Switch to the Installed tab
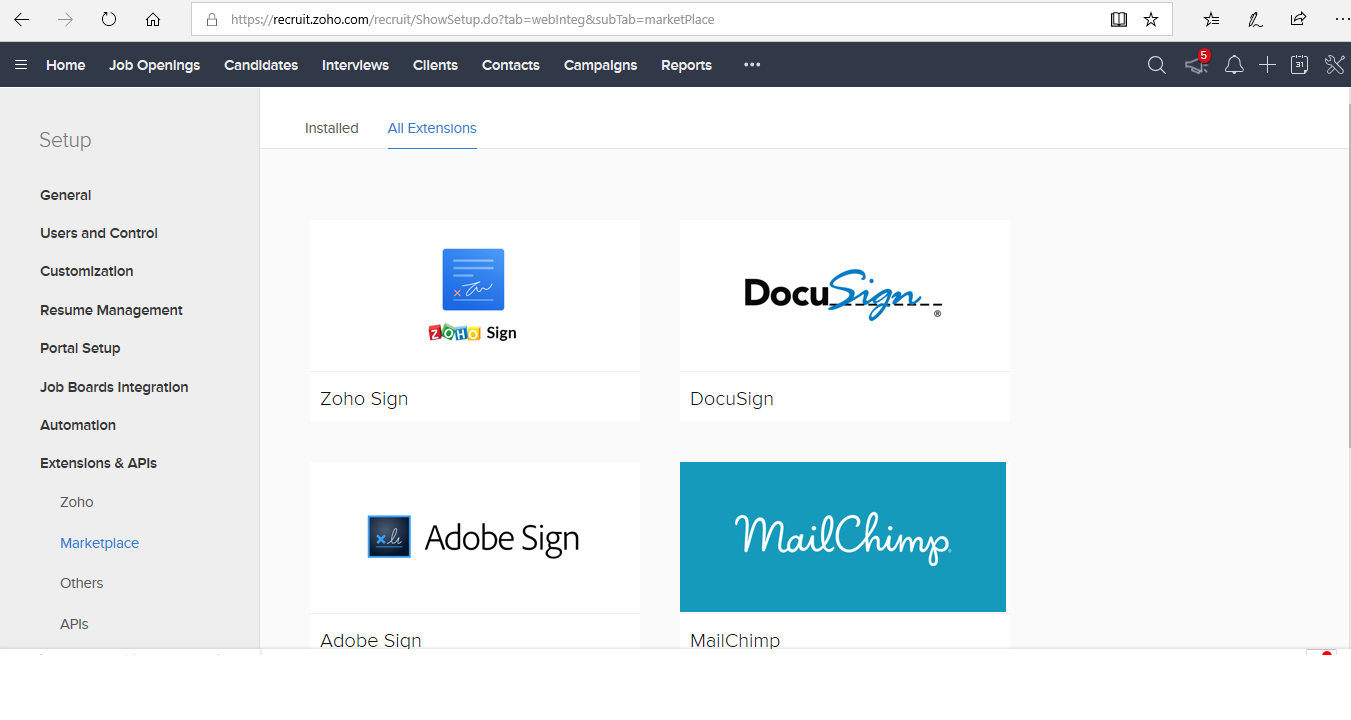The width and height of the screenshot is (1351, 720). coord(332,128)
